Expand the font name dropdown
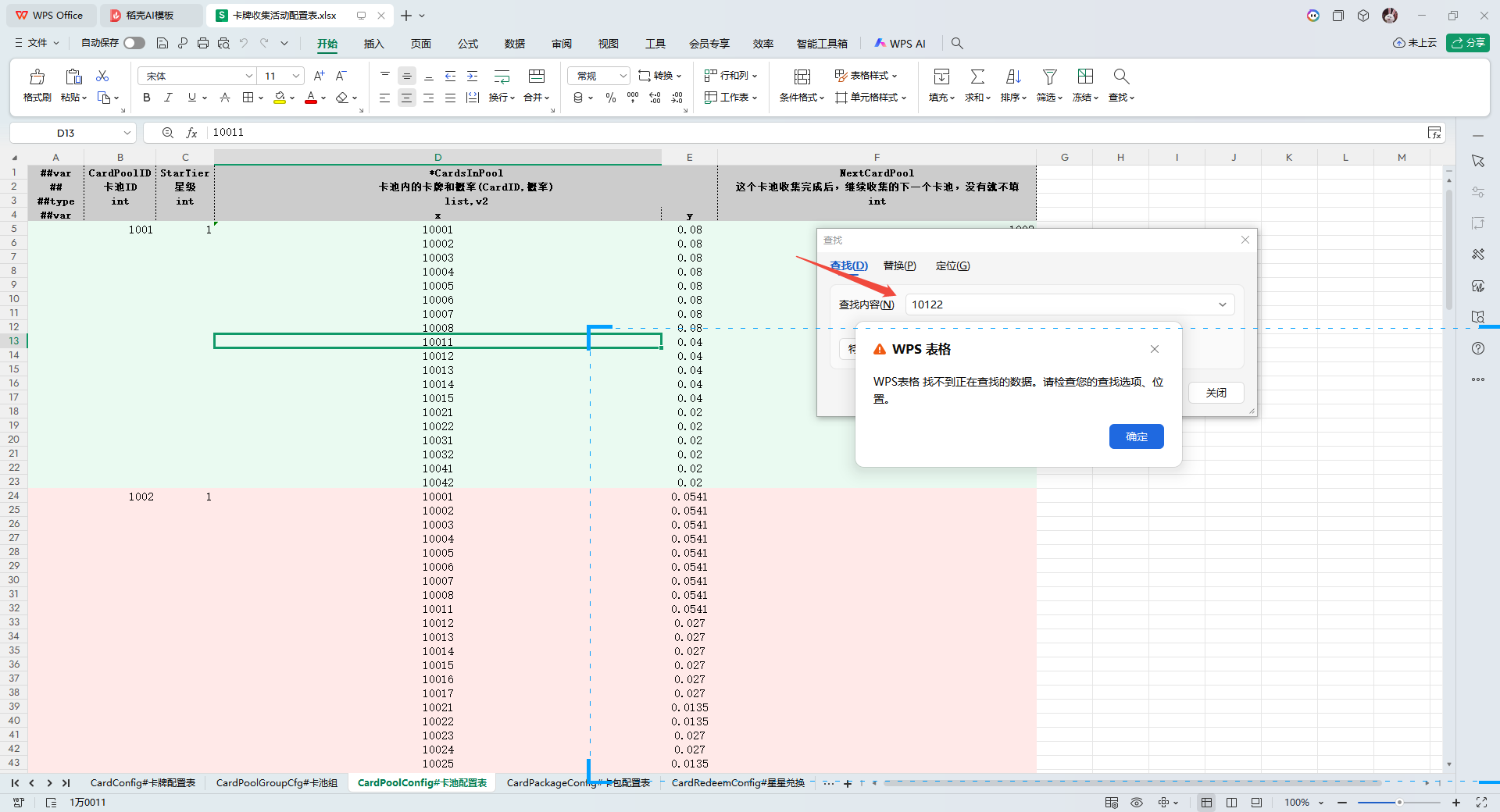 pyautogui.click(x=249, y=76)
